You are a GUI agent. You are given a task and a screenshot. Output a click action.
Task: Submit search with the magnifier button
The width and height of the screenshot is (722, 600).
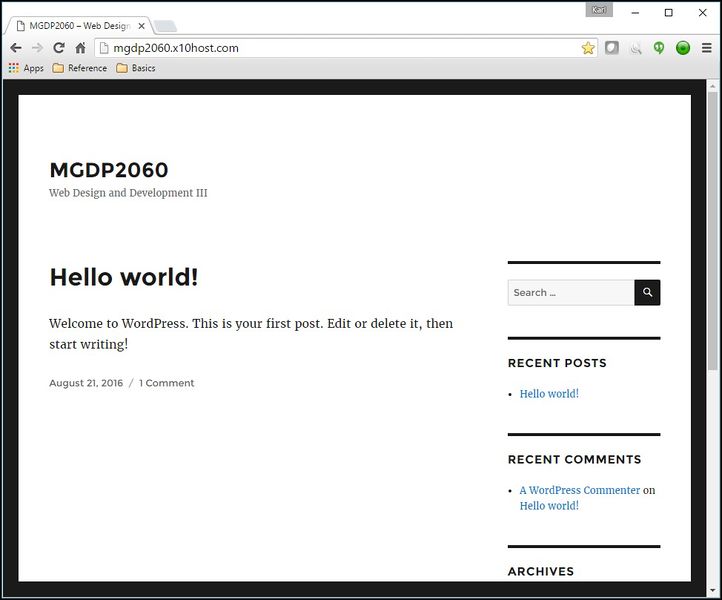pos(647,292)
